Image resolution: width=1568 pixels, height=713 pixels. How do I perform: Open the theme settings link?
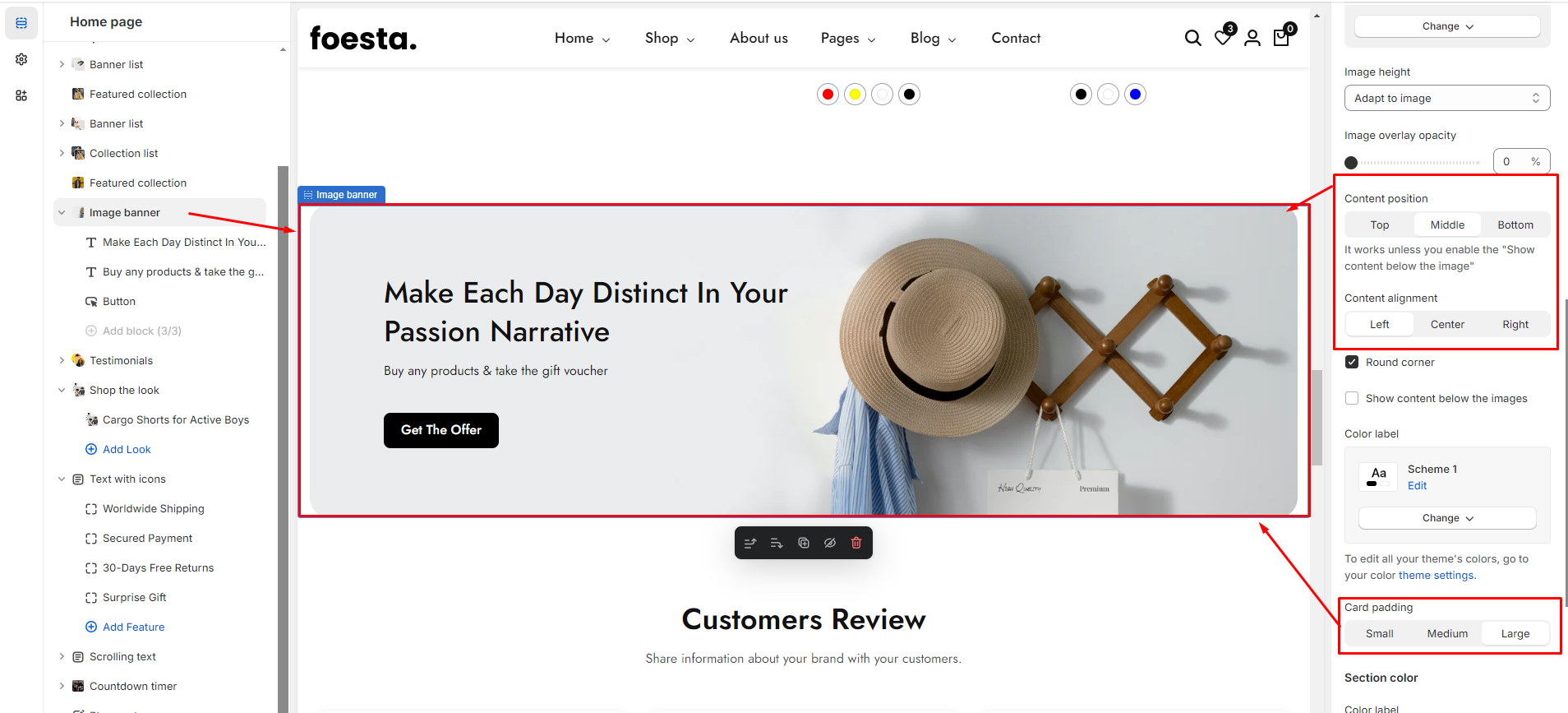tap(1436, 576)
